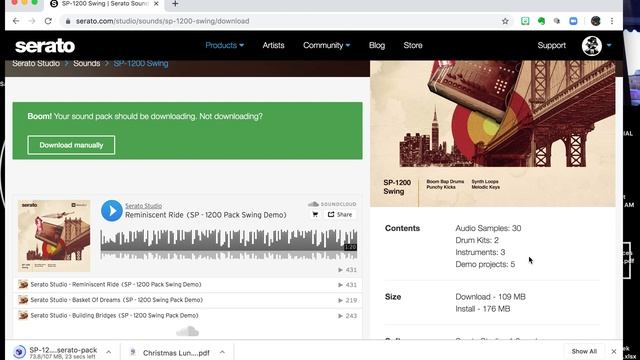Viewport: 640px width, 360px height.
Task: Expand serato-pack download options chevron
Action: pos(109,352)
